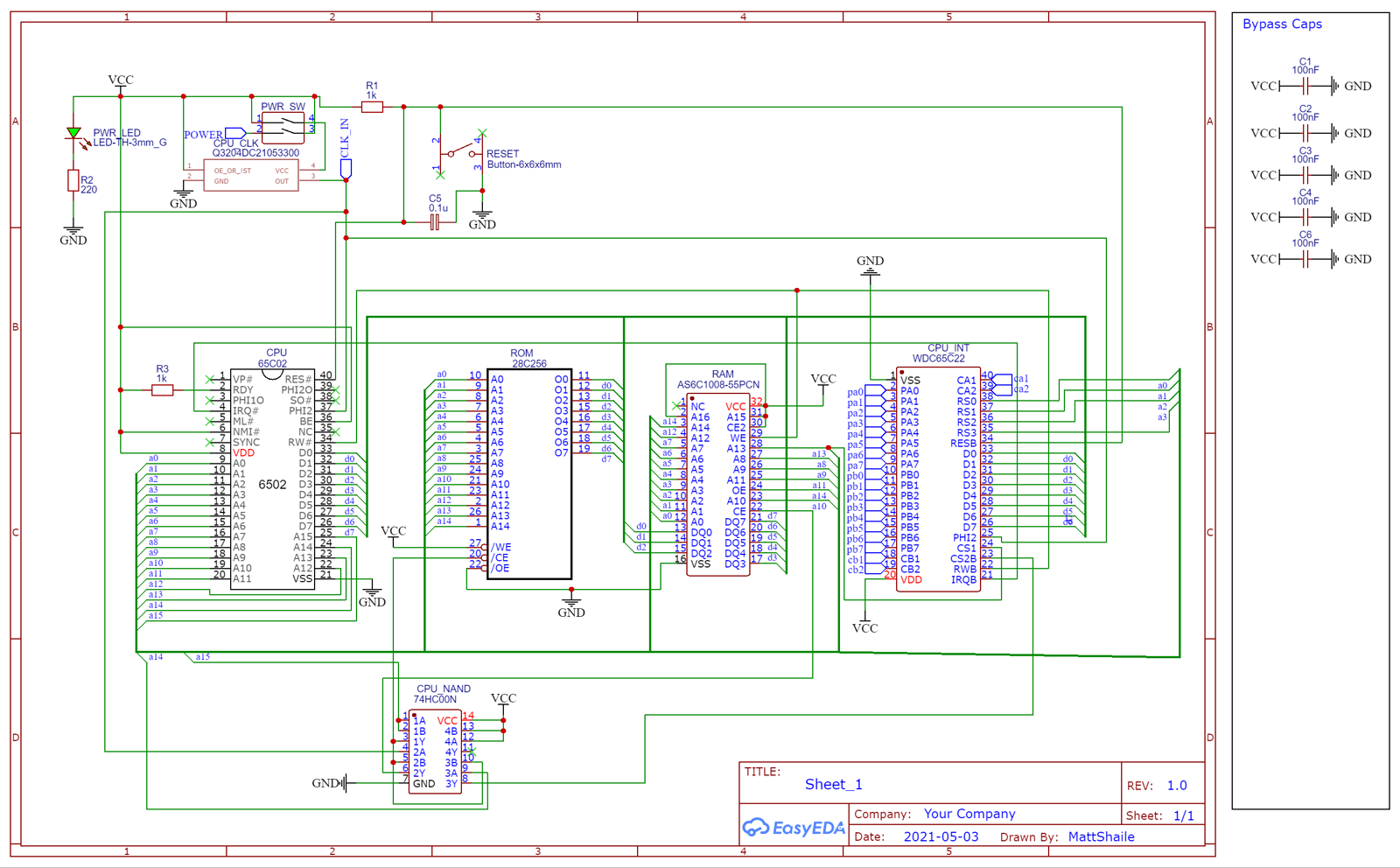Click the "74HC00N" part label

(435, 700)
